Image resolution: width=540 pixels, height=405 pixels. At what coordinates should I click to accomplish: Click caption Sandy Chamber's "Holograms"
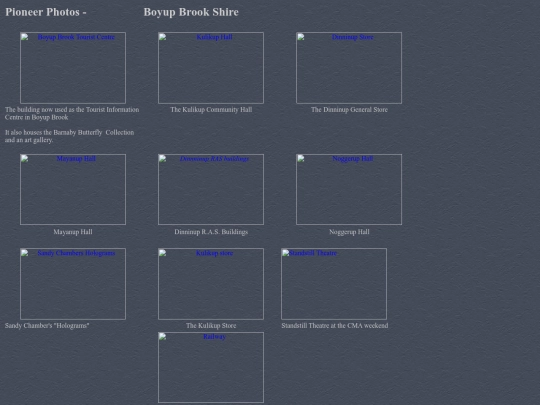[47, 325]
